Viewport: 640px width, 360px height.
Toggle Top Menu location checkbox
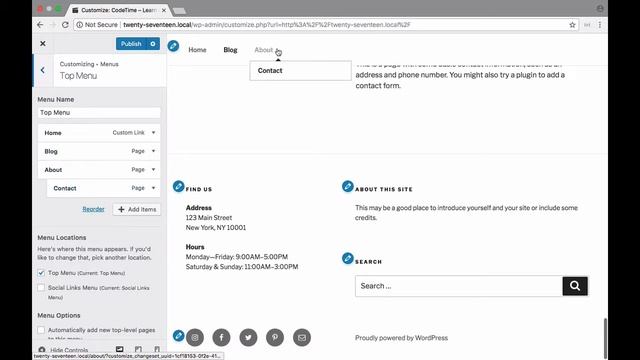41,273
